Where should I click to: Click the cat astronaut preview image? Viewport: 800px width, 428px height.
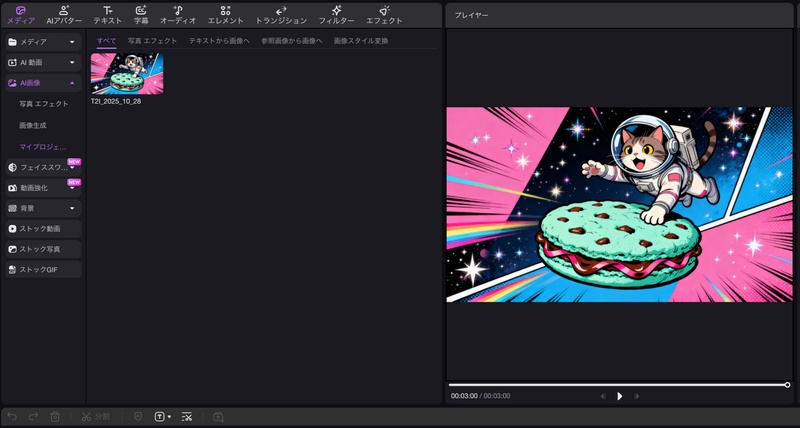coord(619,205)
